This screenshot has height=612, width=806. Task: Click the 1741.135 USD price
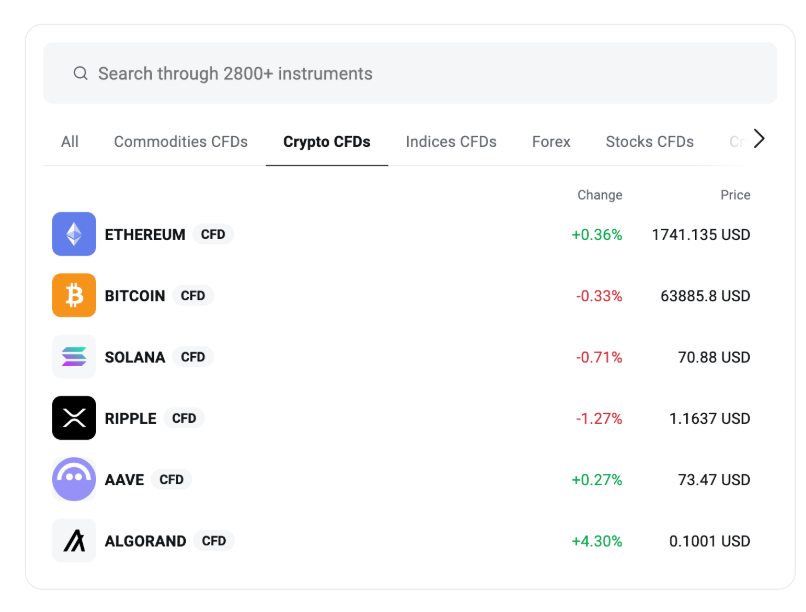point(701,235)
